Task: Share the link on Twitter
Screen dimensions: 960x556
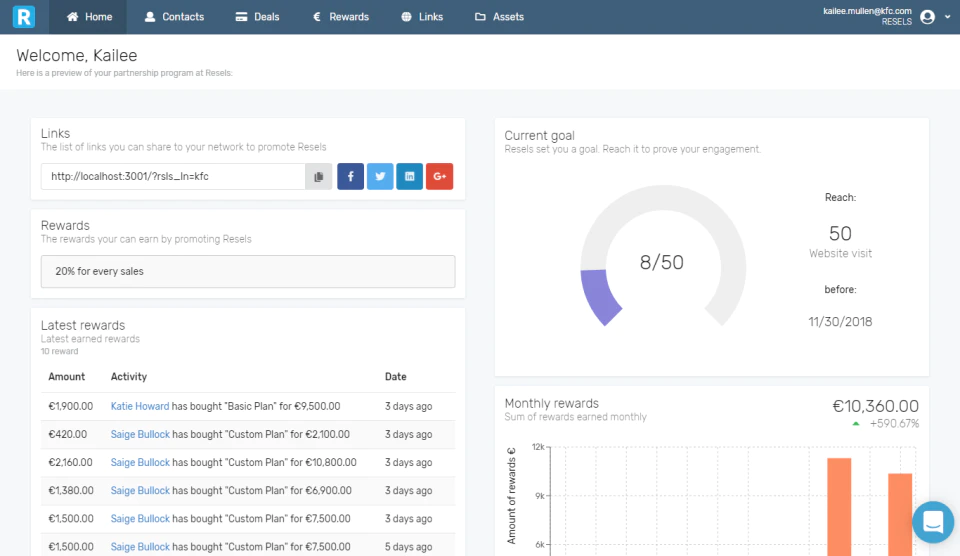Action: point(380,176)
